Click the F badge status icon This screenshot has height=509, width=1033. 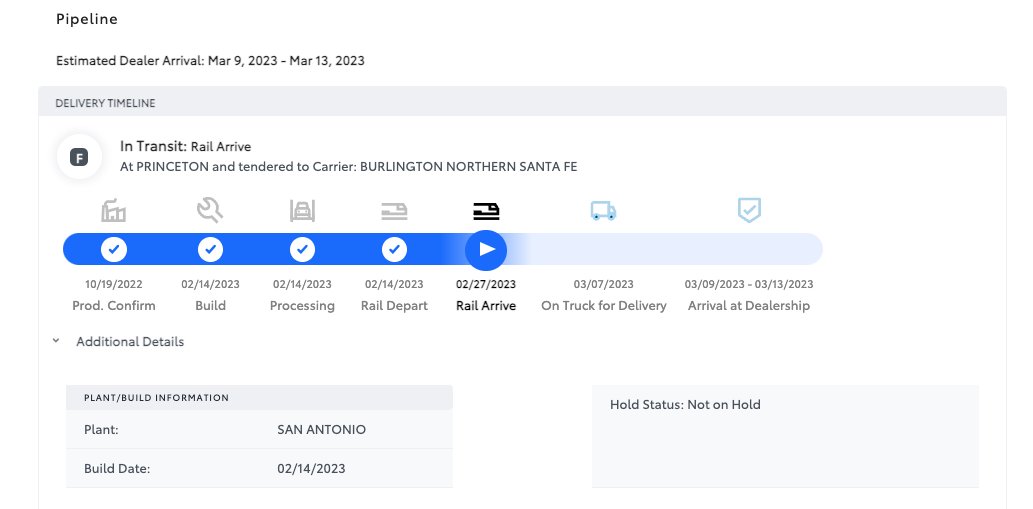[79, 157]
